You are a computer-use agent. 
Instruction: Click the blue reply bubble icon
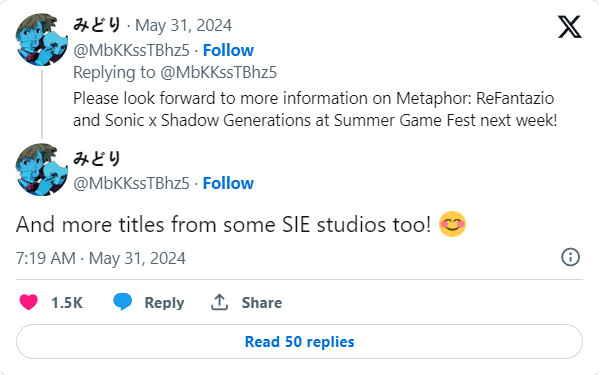pos(122,302)
